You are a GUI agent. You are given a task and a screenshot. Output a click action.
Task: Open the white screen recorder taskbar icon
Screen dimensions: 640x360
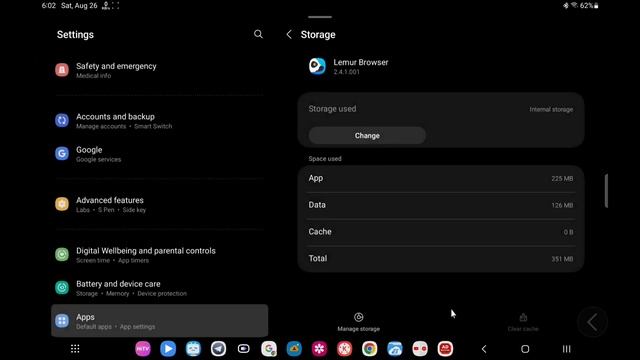244,349
